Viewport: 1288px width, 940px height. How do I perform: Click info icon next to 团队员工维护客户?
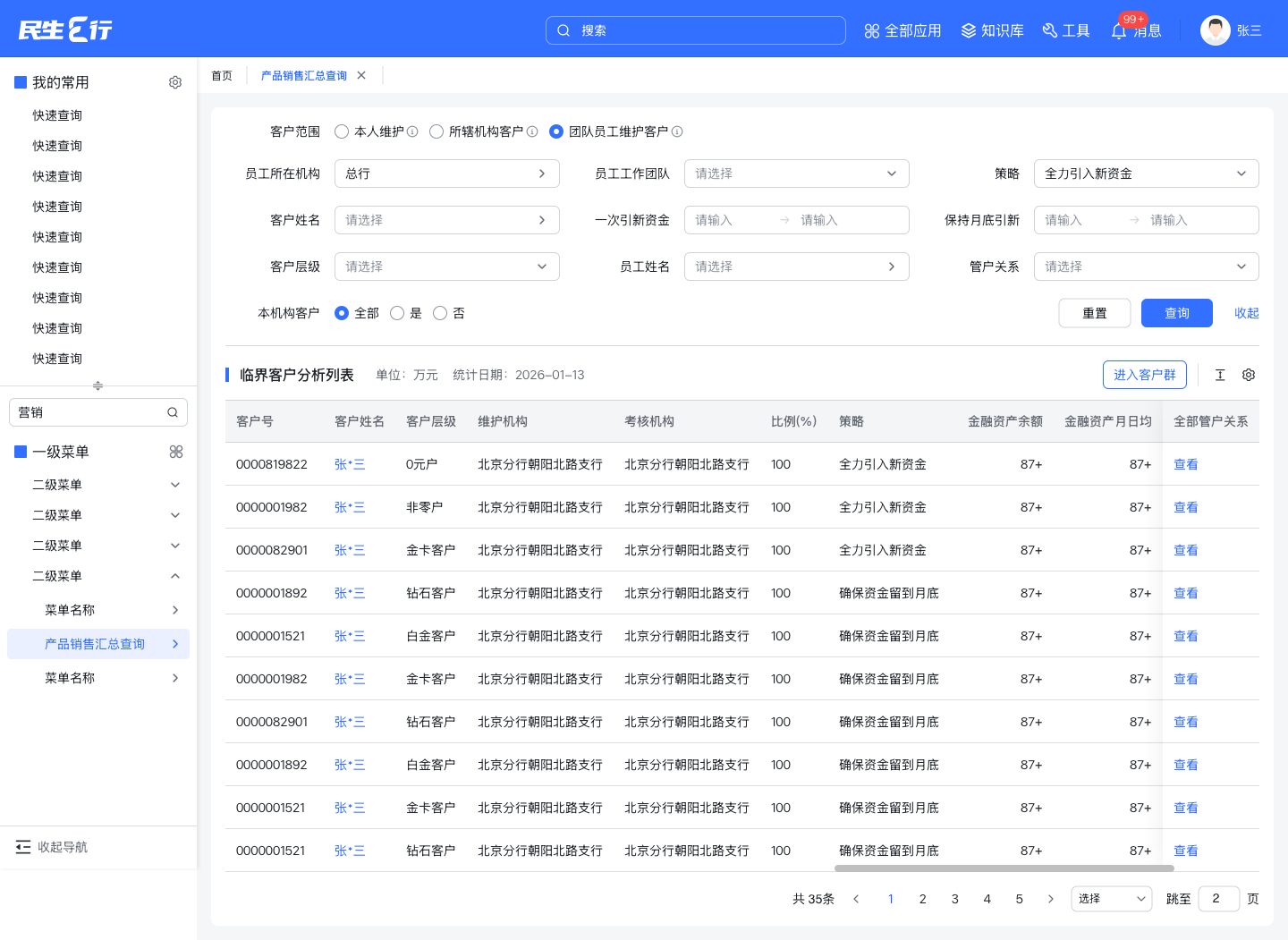[x=677, y=131]
